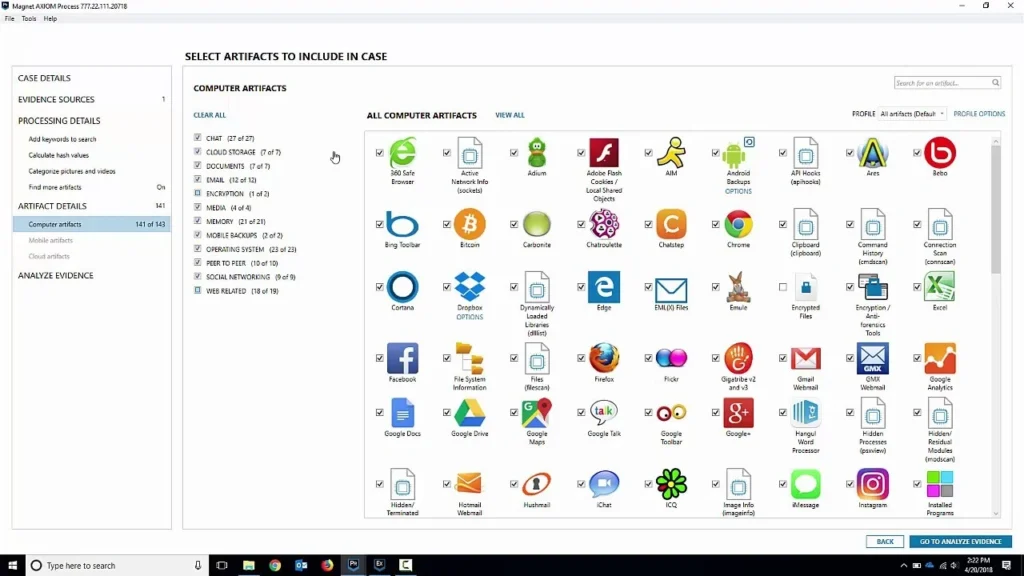
Task: Open File Explorer from the taskbar
Action: click(x=249, y=566)
